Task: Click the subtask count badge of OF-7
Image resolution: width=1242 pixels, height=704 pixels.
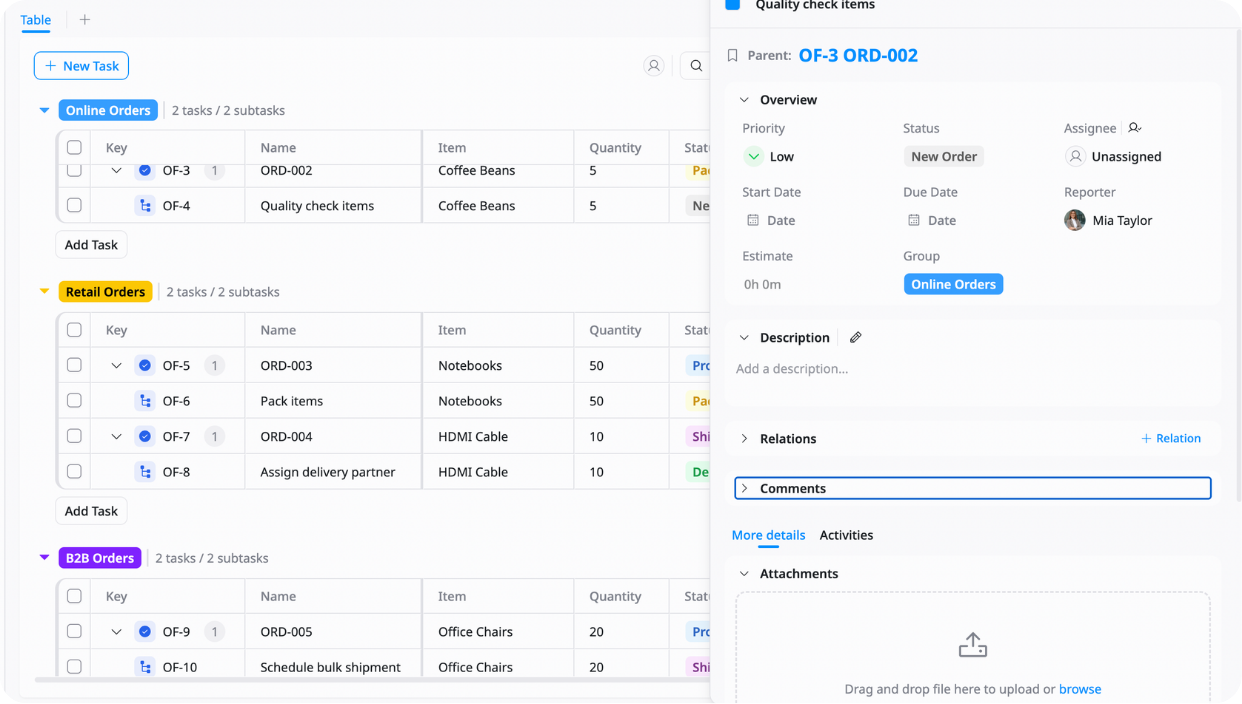Action: pyautogui.click(x=214, y=437)
